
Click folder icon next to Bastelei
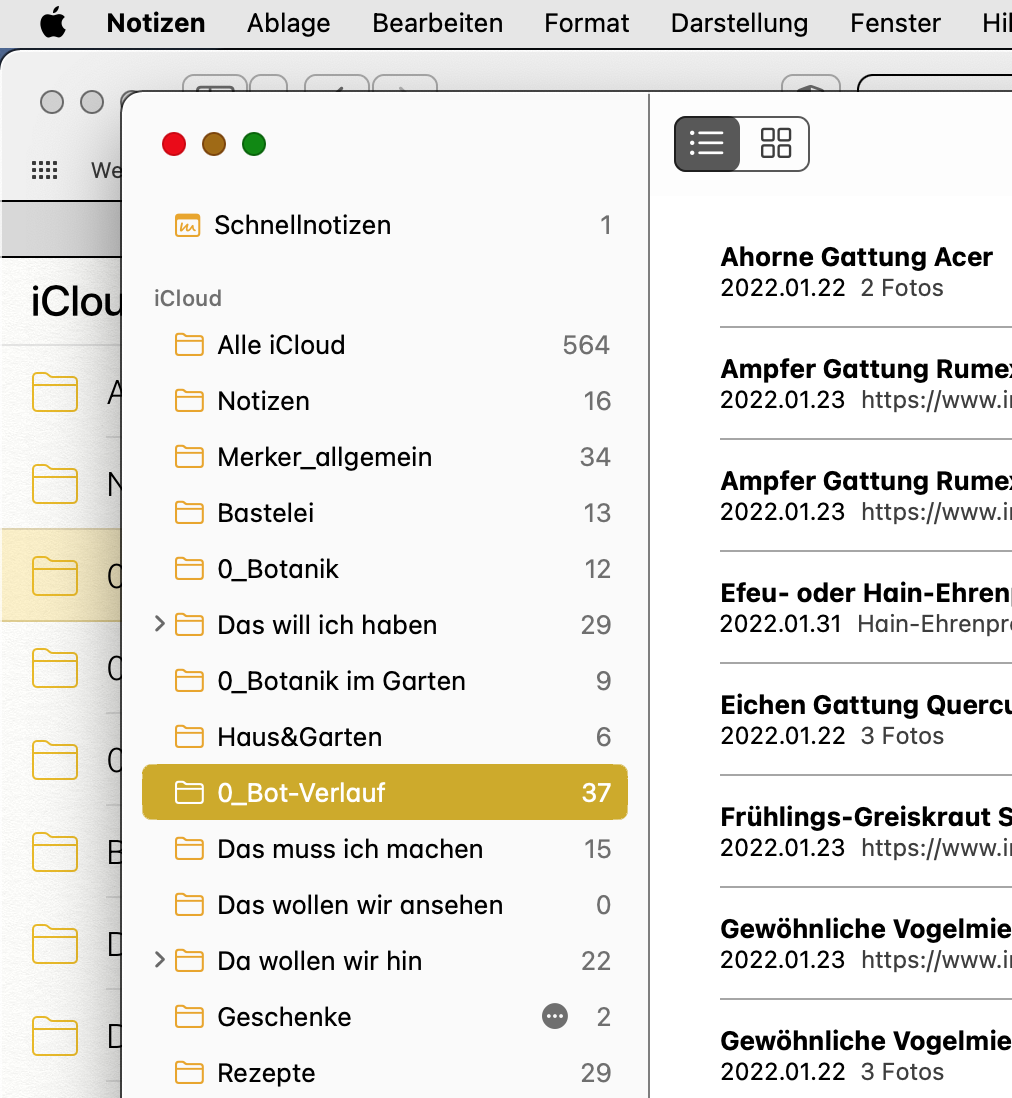[x=189, y=513]
